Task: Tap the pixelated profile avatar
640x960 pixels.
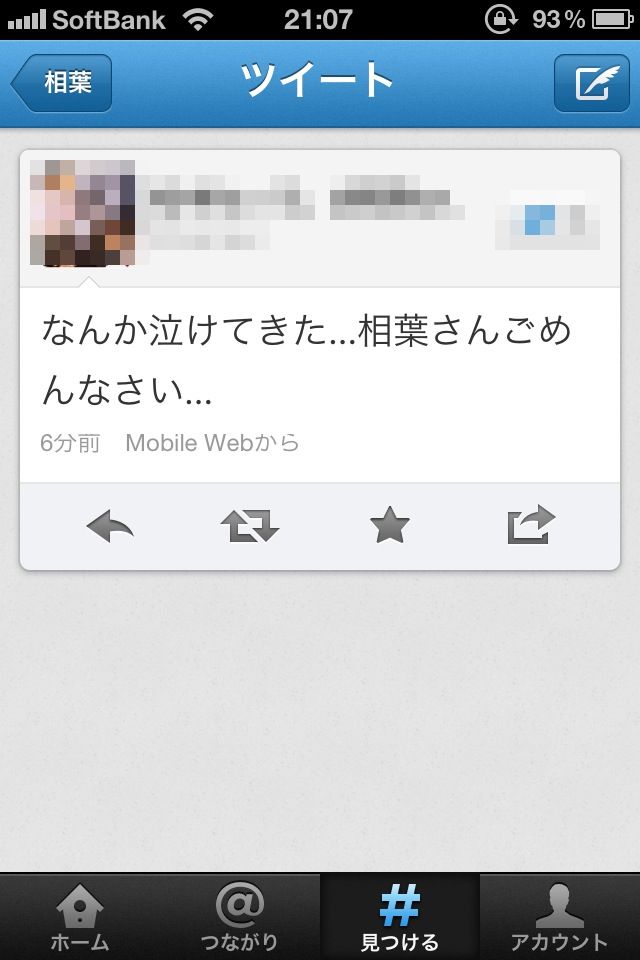Action: (x=82, y=213)
